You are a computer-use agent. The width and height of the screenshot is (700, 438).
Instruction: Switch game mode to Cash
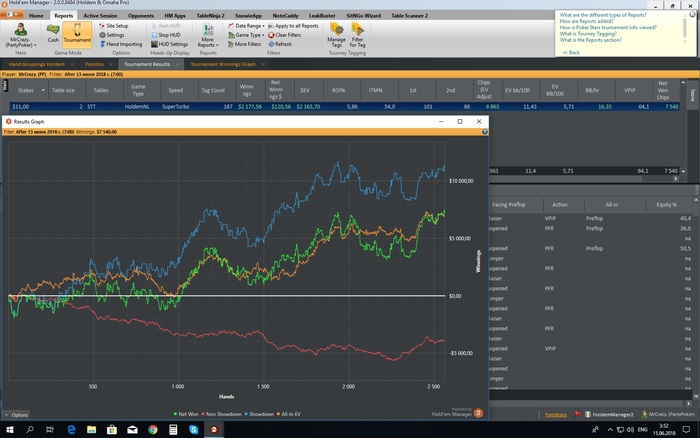(53, 33)
